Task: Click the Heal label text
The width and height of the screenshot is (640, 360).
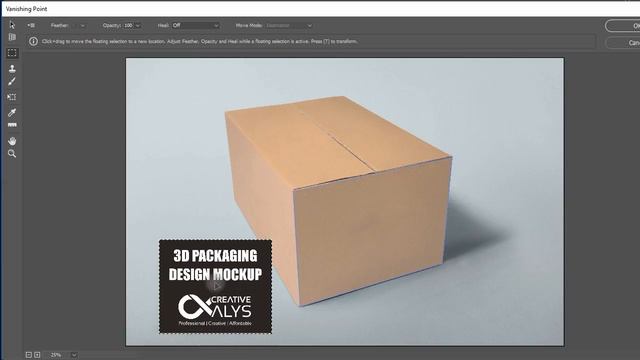Action: pos(163,25)
